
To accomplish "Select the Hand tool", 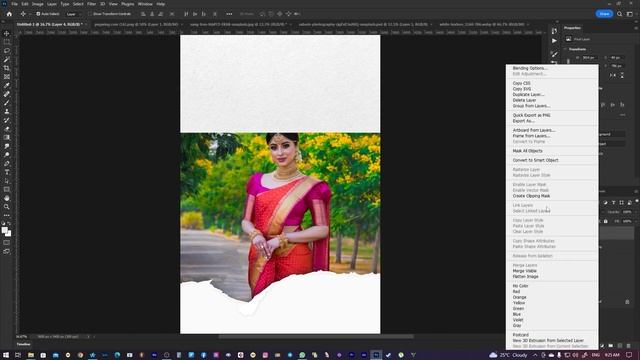I will click(7, 198).
